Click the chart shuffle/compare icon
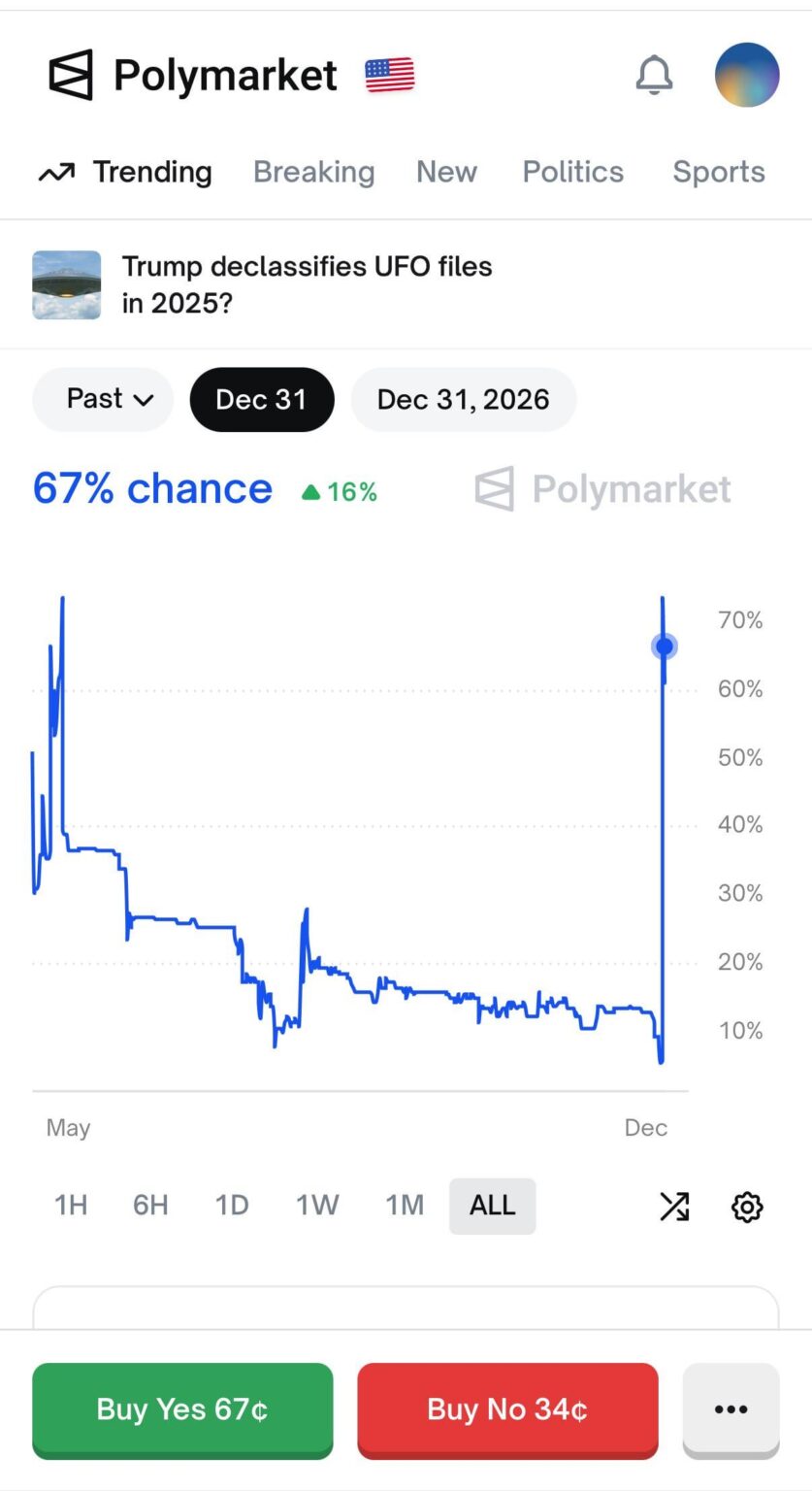The height and width of the screenshot is (1491, 812). pyautogui.click(x=674, y=1207)
